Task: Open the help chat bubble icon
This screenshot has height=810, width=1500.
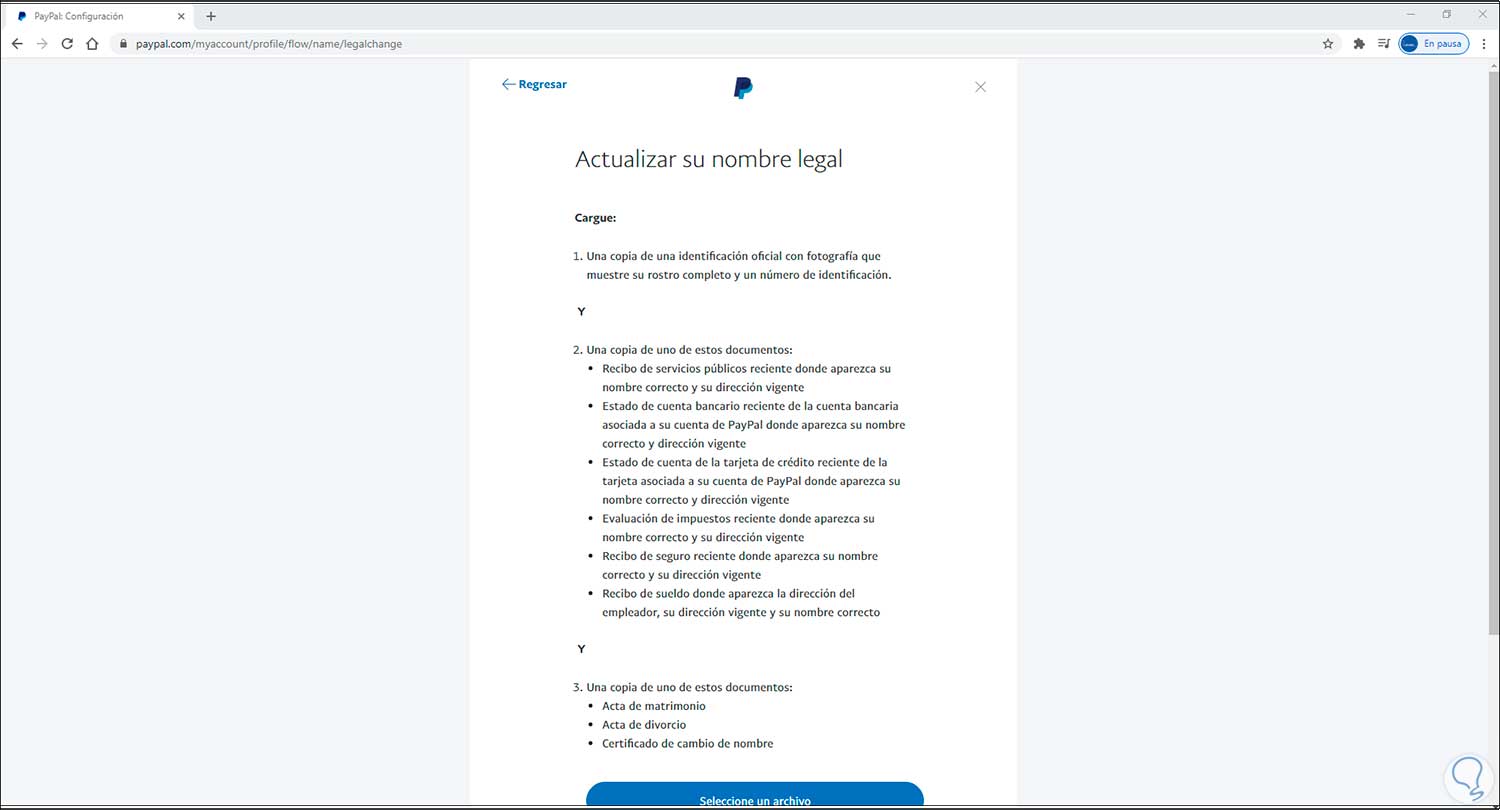Action: point(1466,776)
